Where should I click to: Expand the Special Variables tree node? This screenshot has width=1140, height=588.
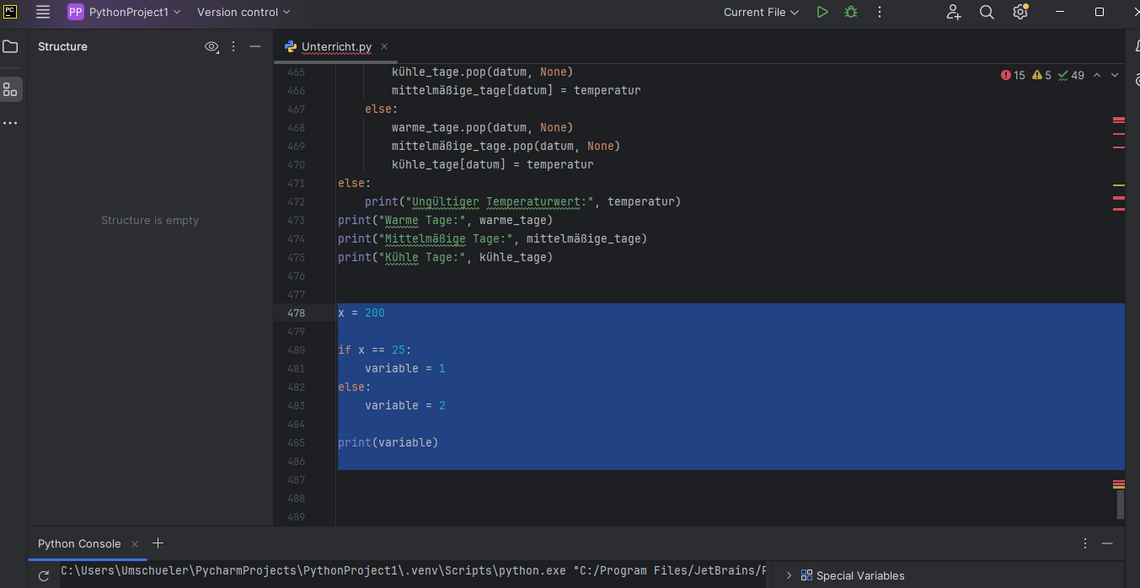tap(789, 576)
